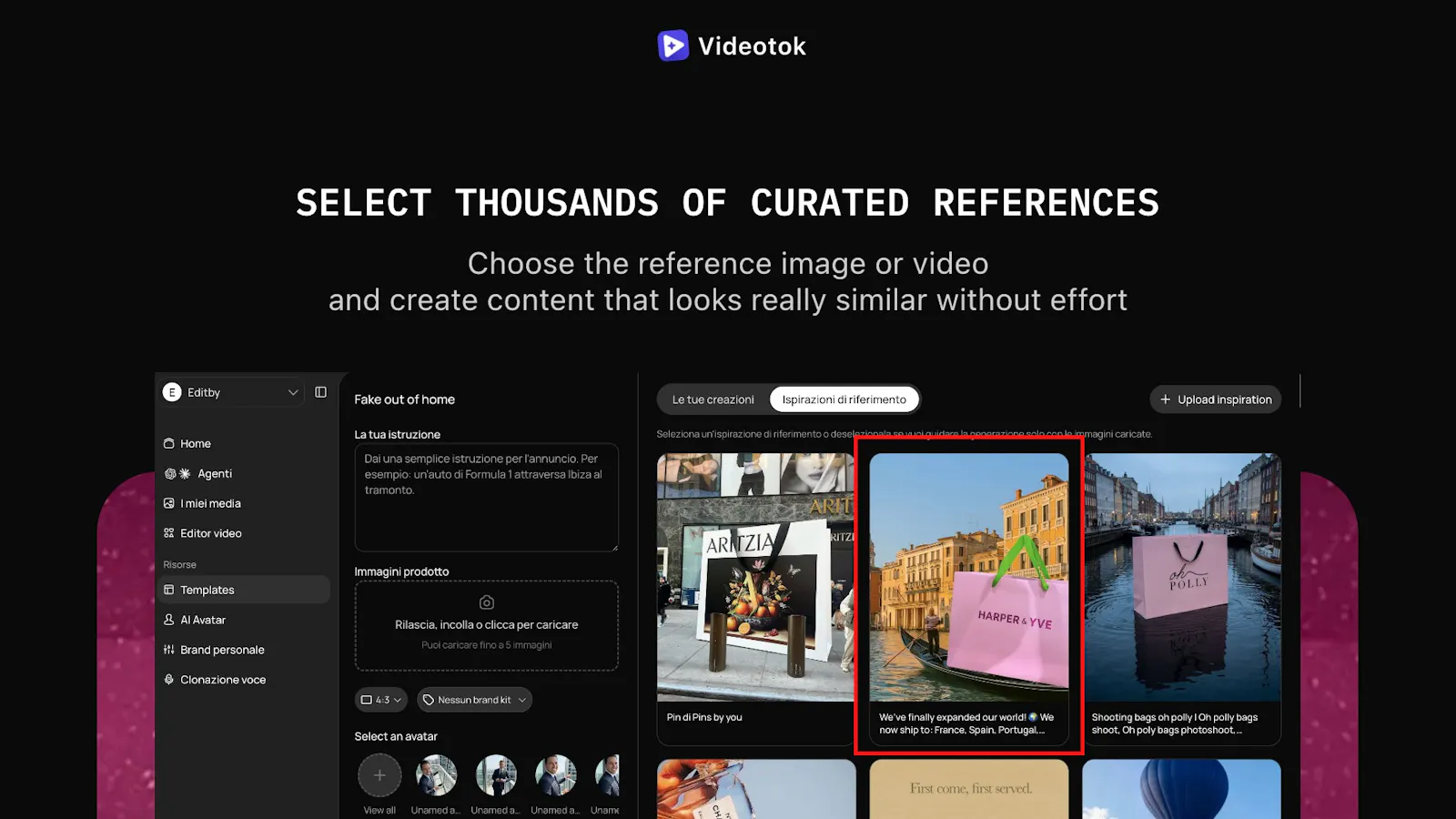The width and height of the screenshot is (1456, 819).
Task: Open the Editby workspace dropdown
Action: click(x=232, y=392)
